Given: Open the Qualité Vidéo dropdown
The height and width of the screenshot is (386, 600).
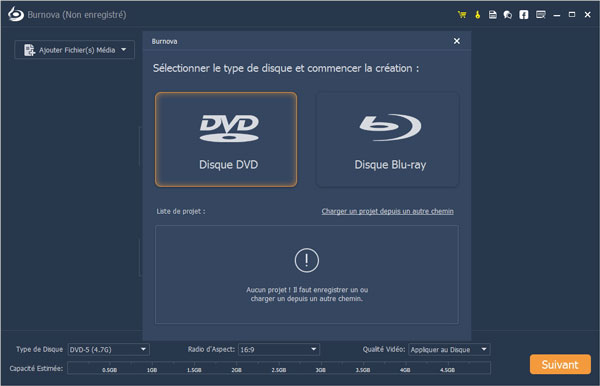Looking at the screenshot, I should [449, 349].
